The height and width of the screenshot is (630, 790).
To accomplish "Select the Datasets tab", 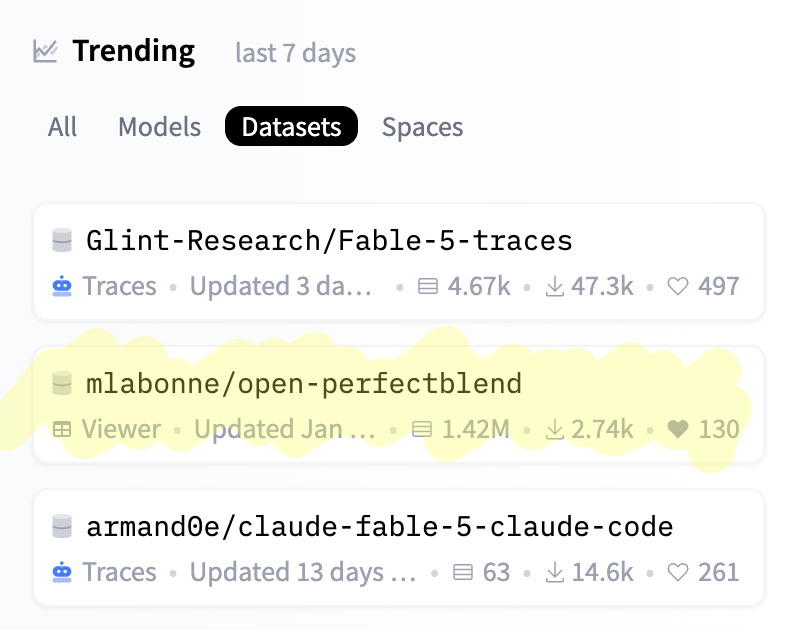I will (x=291, y=127).
